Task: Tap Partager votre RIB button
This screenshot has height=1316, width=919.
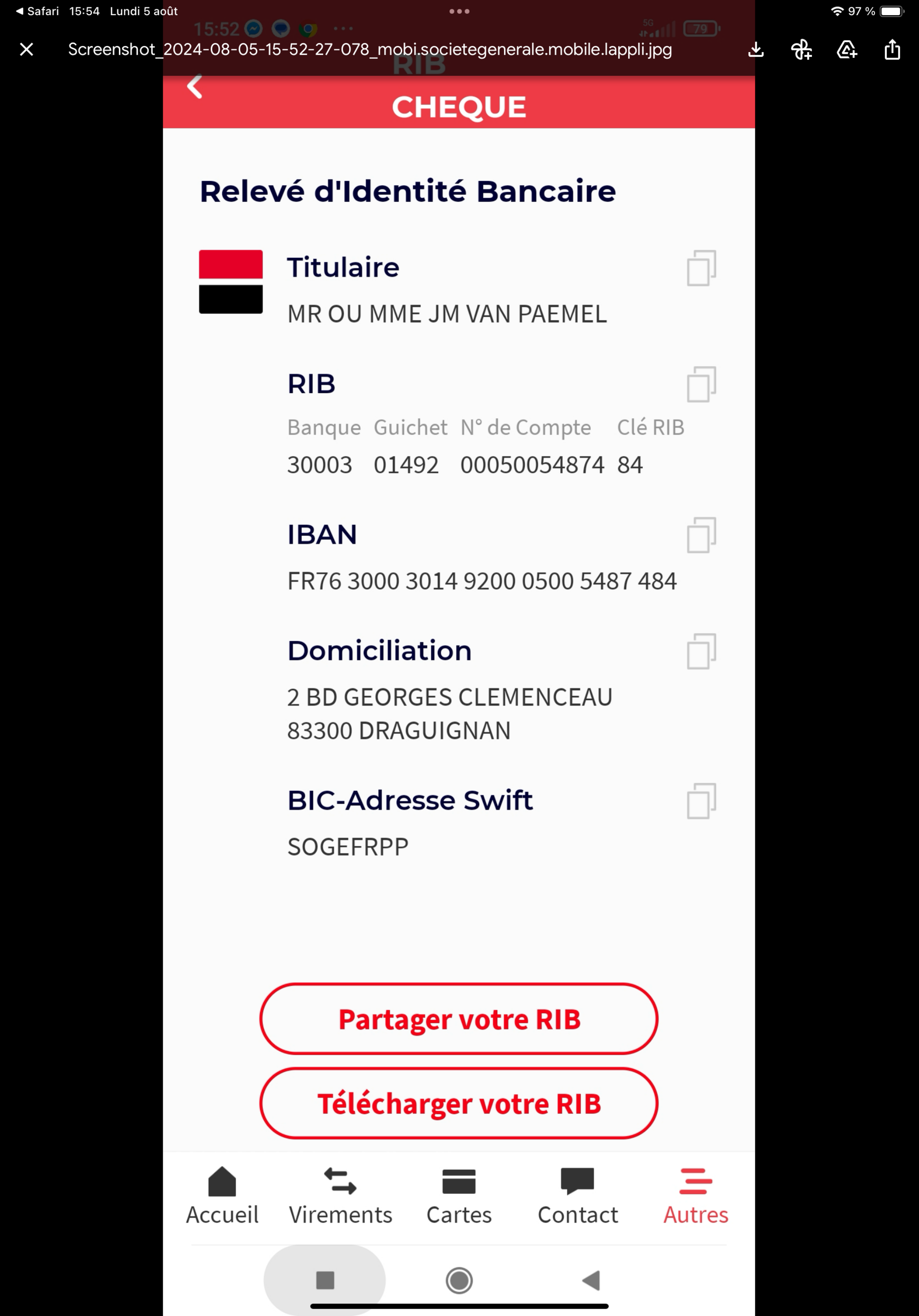Action: [x=459, y=1019]
